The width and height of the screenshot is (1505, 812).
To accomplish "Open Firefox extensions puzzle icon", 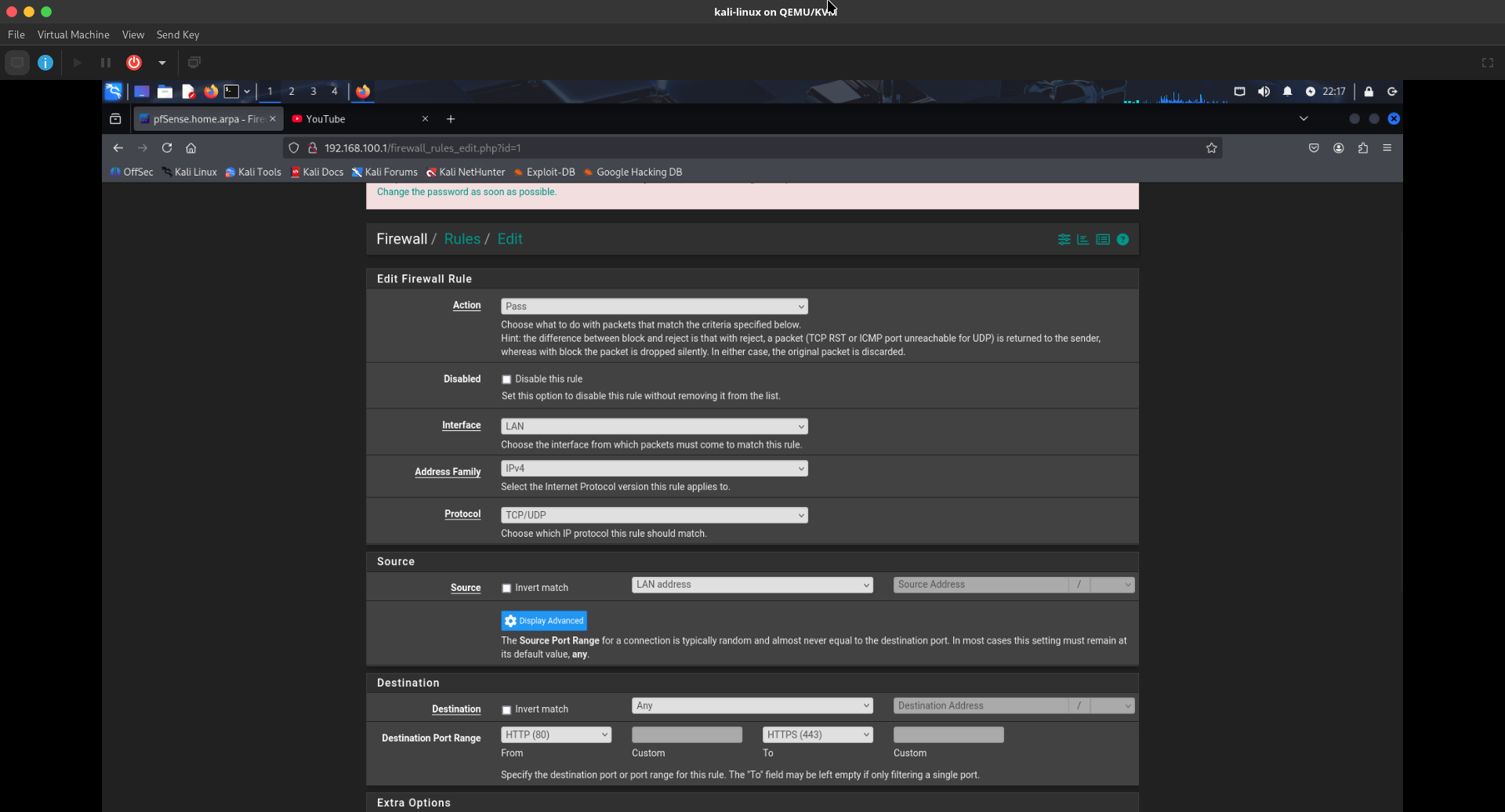I will pyautogui.click(x=1362, y=148).
